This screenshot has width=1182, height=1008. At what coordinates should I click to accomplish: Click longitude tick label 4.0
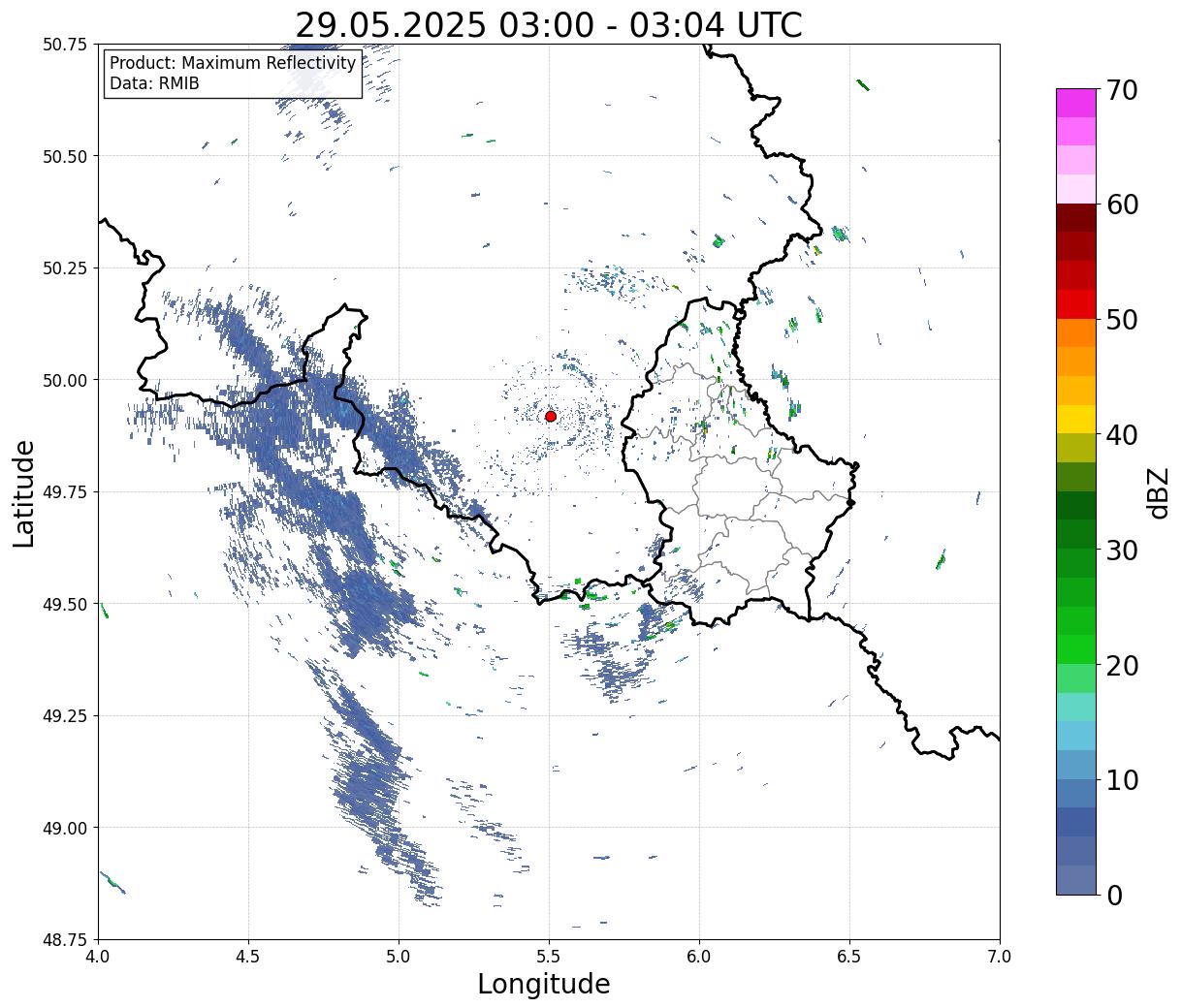pos(98,957)
